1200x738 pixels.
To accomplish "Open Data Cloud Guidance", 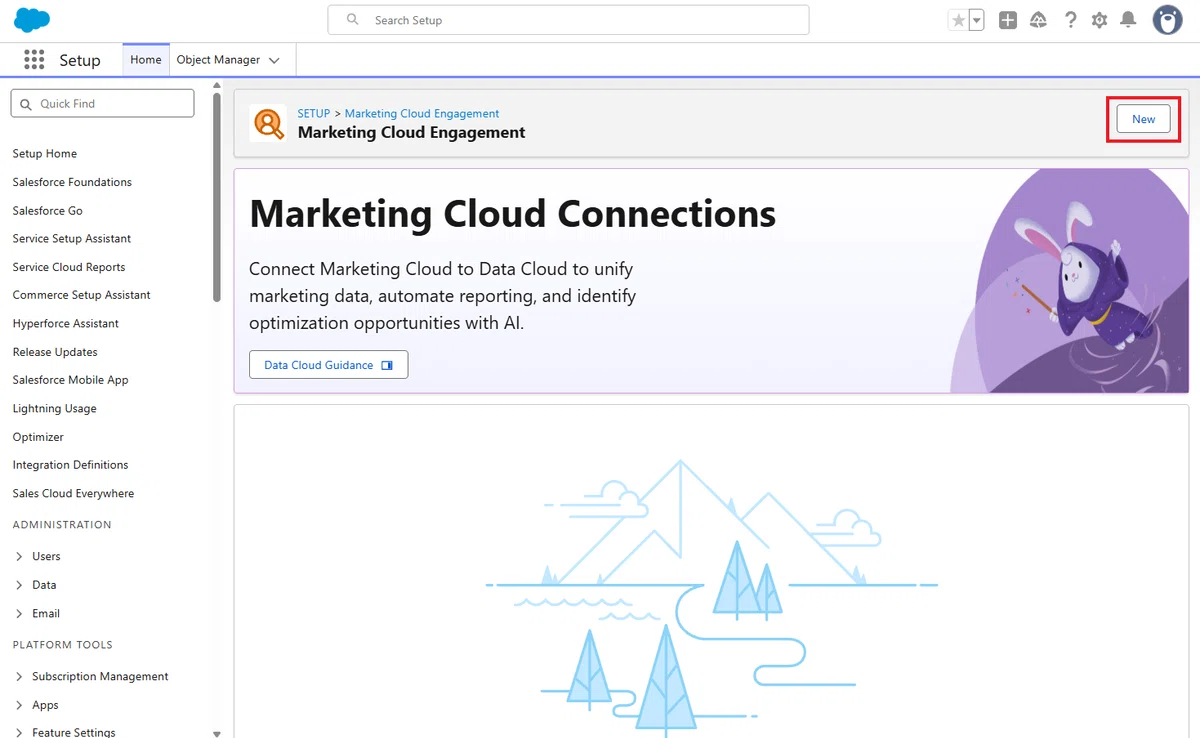I will click(x=328, y=365).
